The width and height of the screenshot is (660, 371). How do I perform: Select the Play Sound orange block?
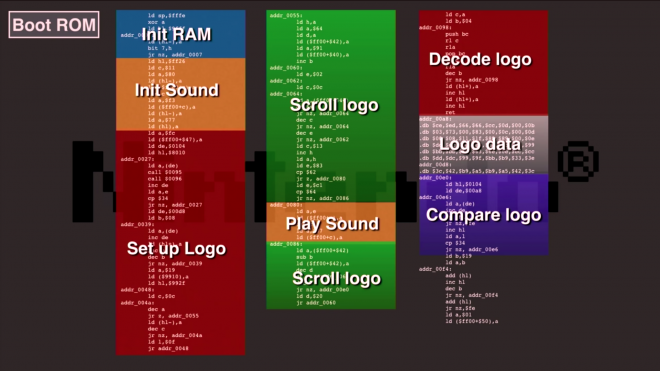pos(331,222)
